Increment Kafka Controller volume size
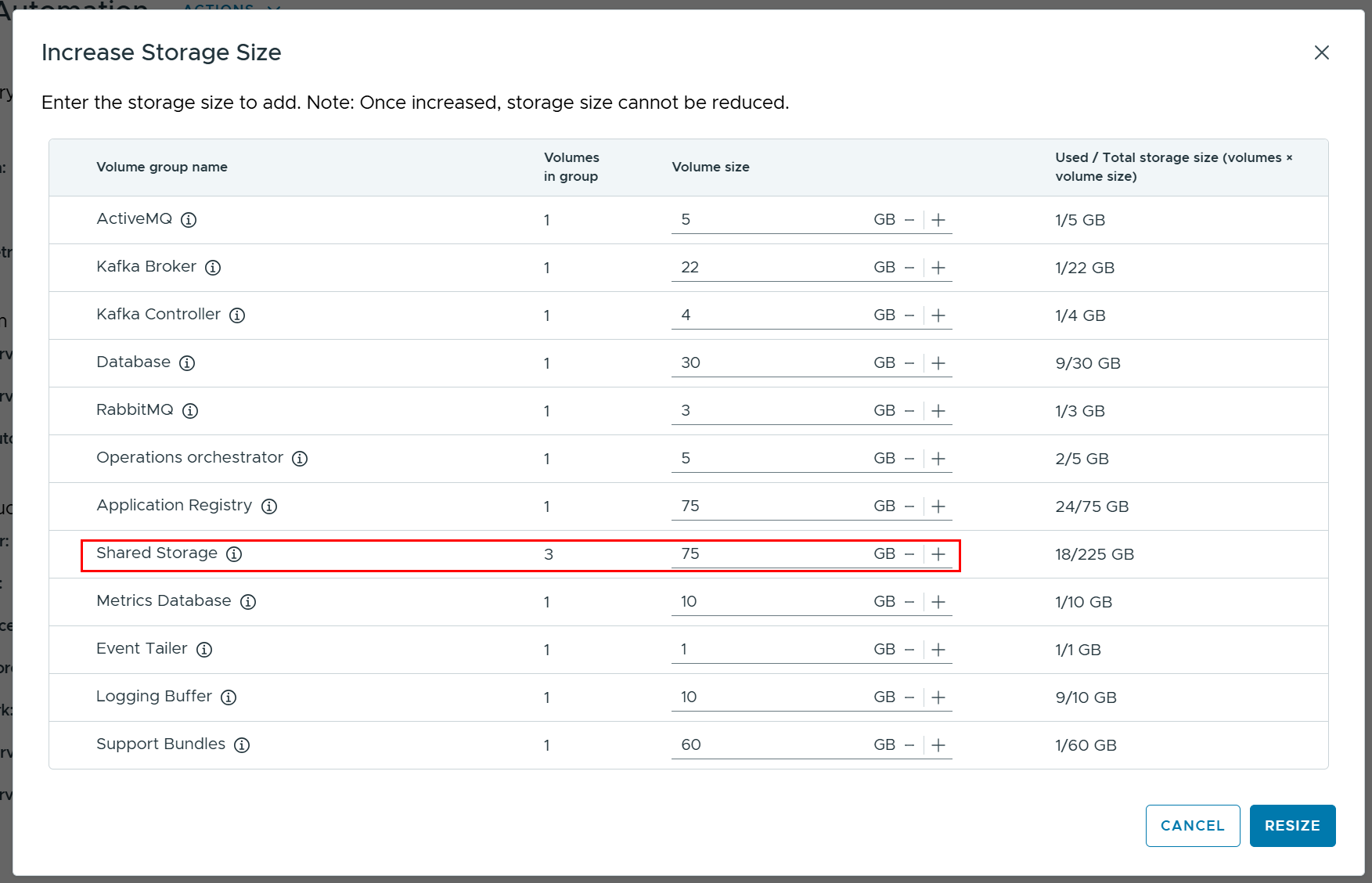This screenshot has height=883, width=1372. pos(938,315)
